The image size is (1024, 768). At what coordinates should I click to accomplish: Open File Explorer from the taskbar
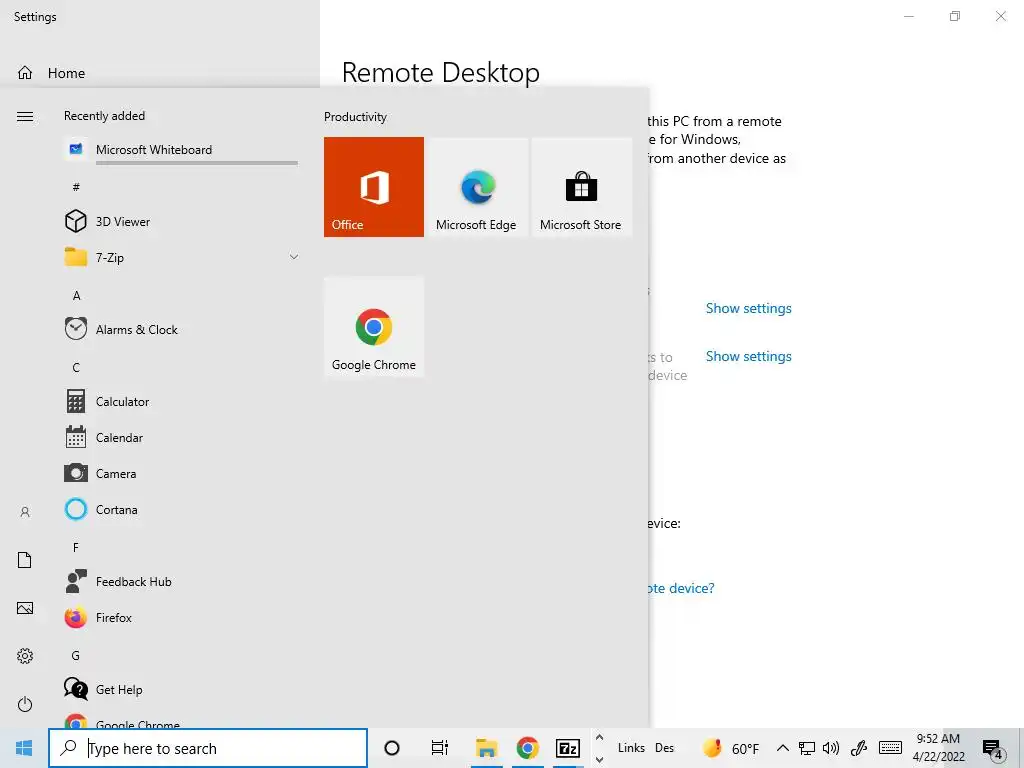click(487, 748)
